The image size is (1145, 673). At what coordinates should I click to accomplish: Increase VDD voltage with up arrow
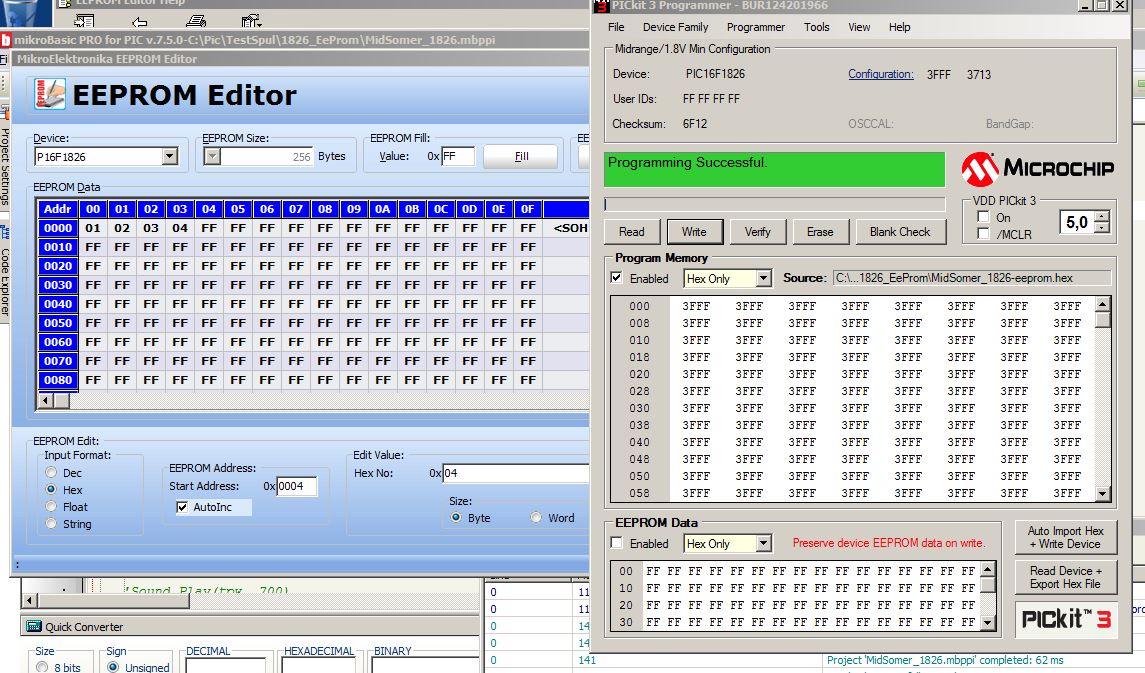[x=1103, y=216]
